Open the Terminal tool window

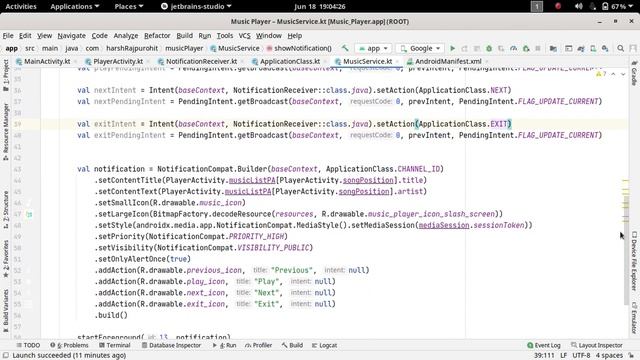(115, 345)
